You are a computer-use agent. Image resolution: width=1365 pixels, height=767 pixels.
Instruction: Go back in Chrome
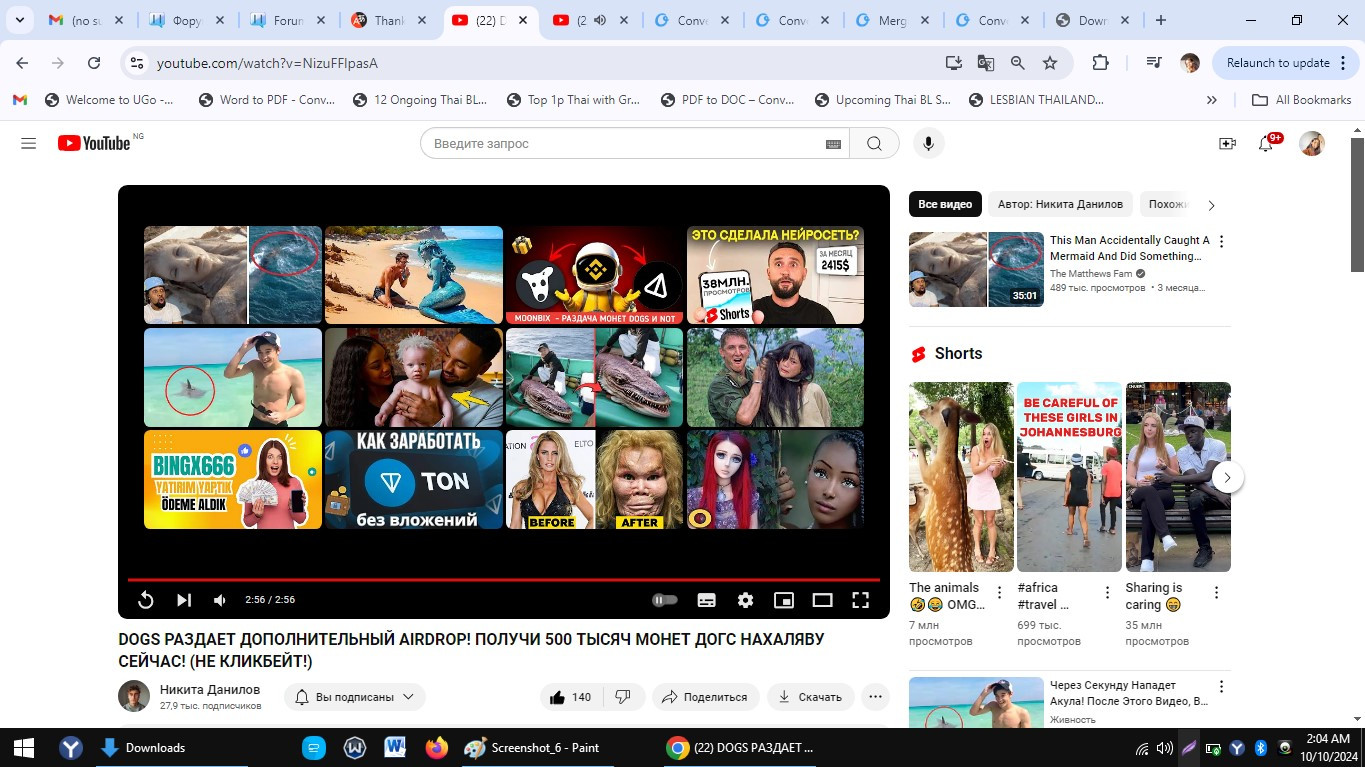pyautogui.click(x=22, y=62)
